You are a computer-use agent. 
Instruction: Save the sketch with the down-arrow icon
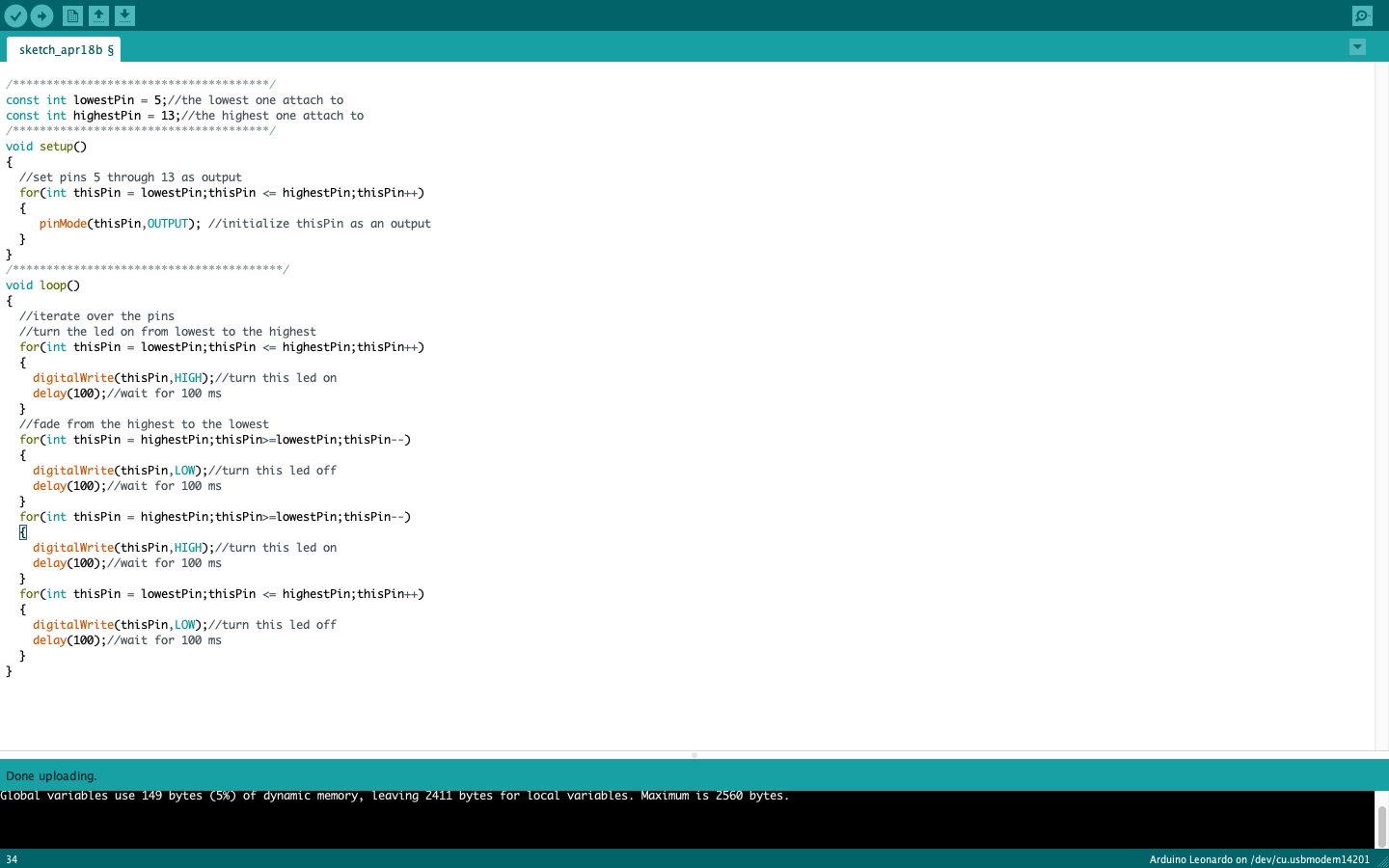(x=124, y=15)
